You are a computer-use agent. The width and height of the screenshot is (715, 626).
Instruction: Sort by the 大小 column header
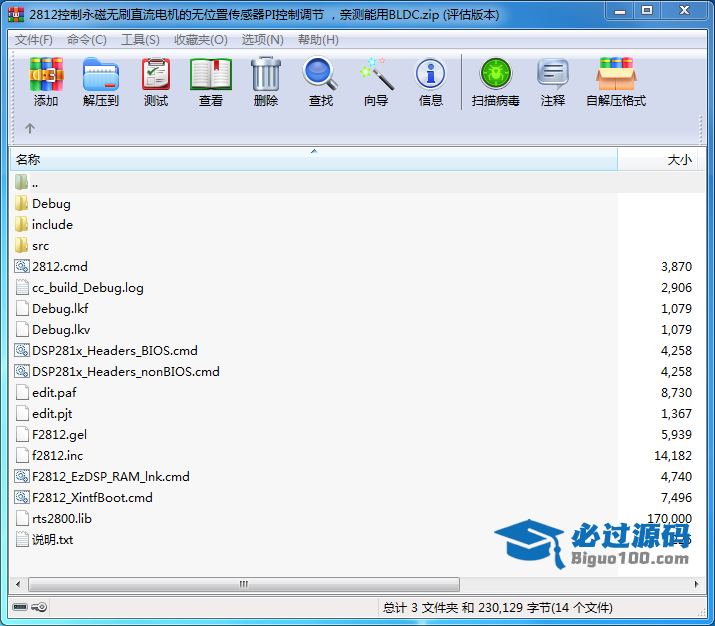(658, 160)
